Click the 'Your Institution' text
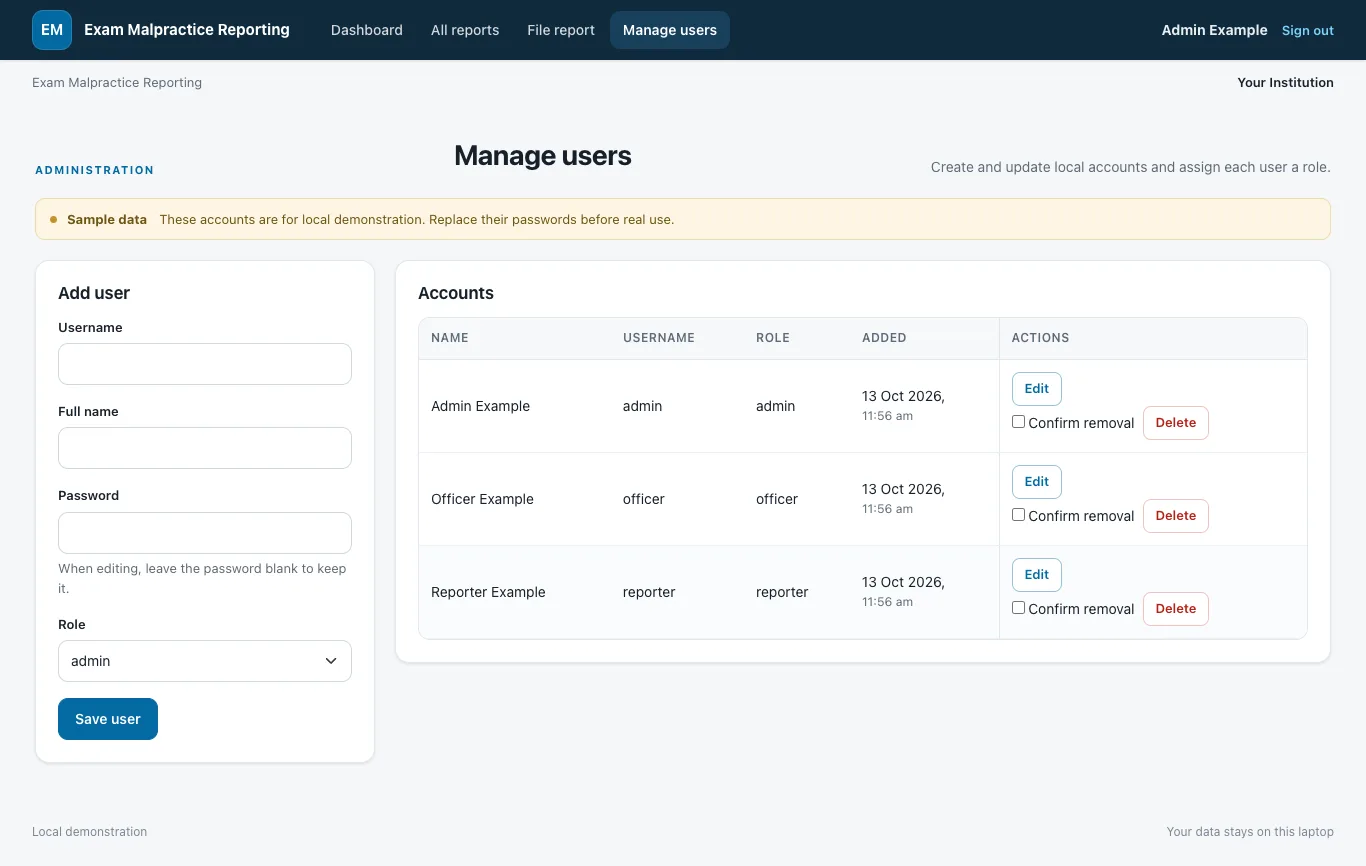The image size is (1366, 866). (1285, 83)
